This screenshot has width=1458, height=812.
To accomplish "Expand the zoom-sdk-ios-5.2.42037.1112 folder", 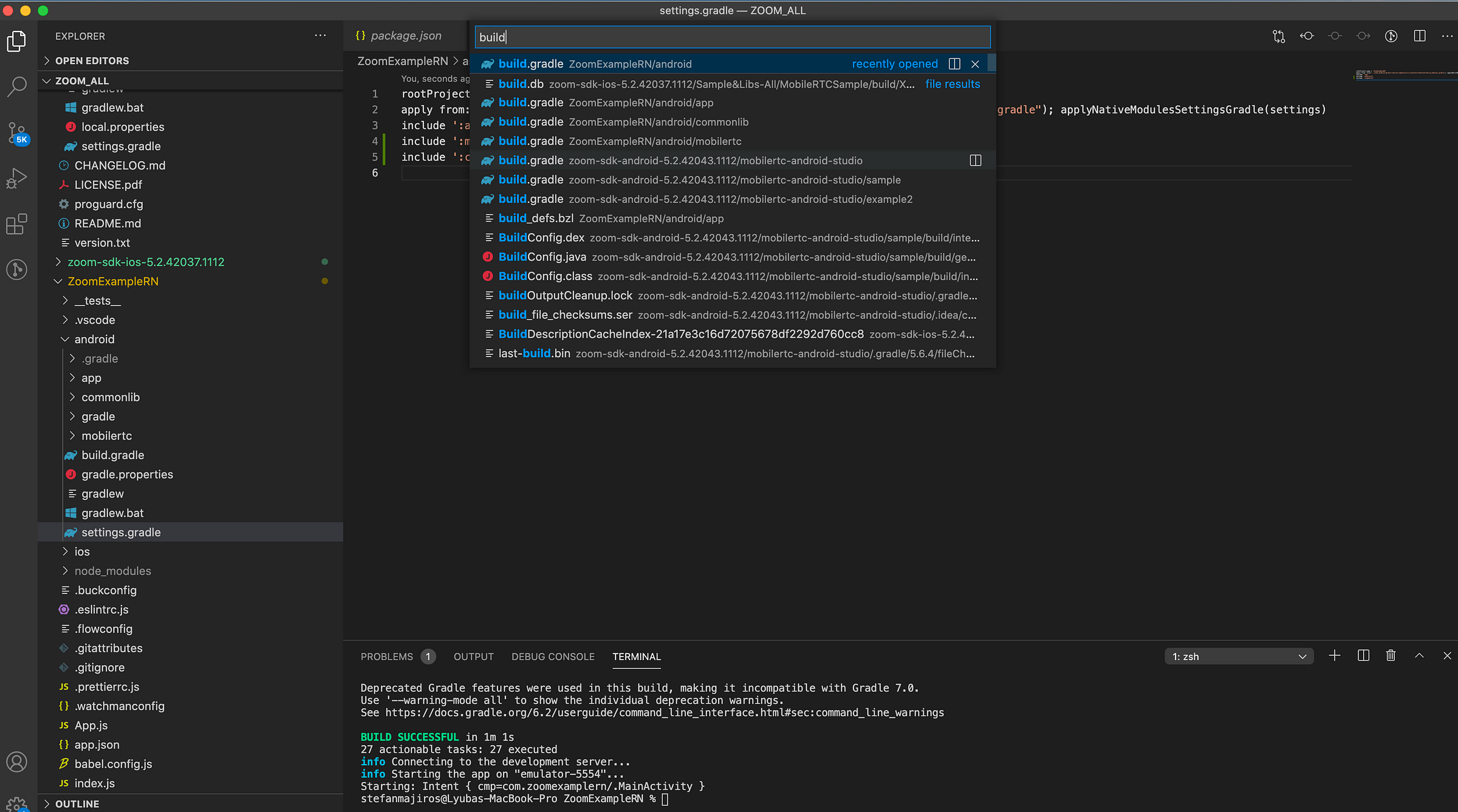I will (146, 262).
